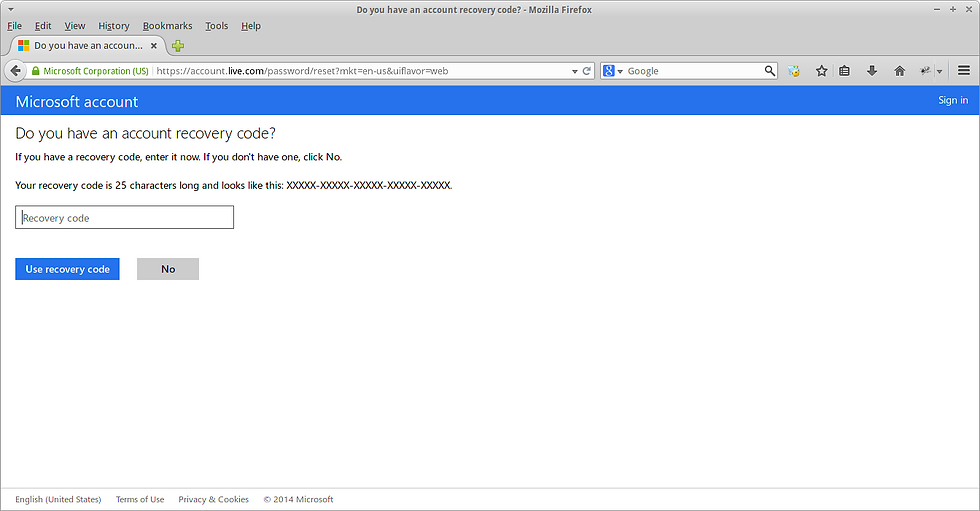Go to the Home page icon
The width and height of the screenshot is (980, 511).
(899, 71)
